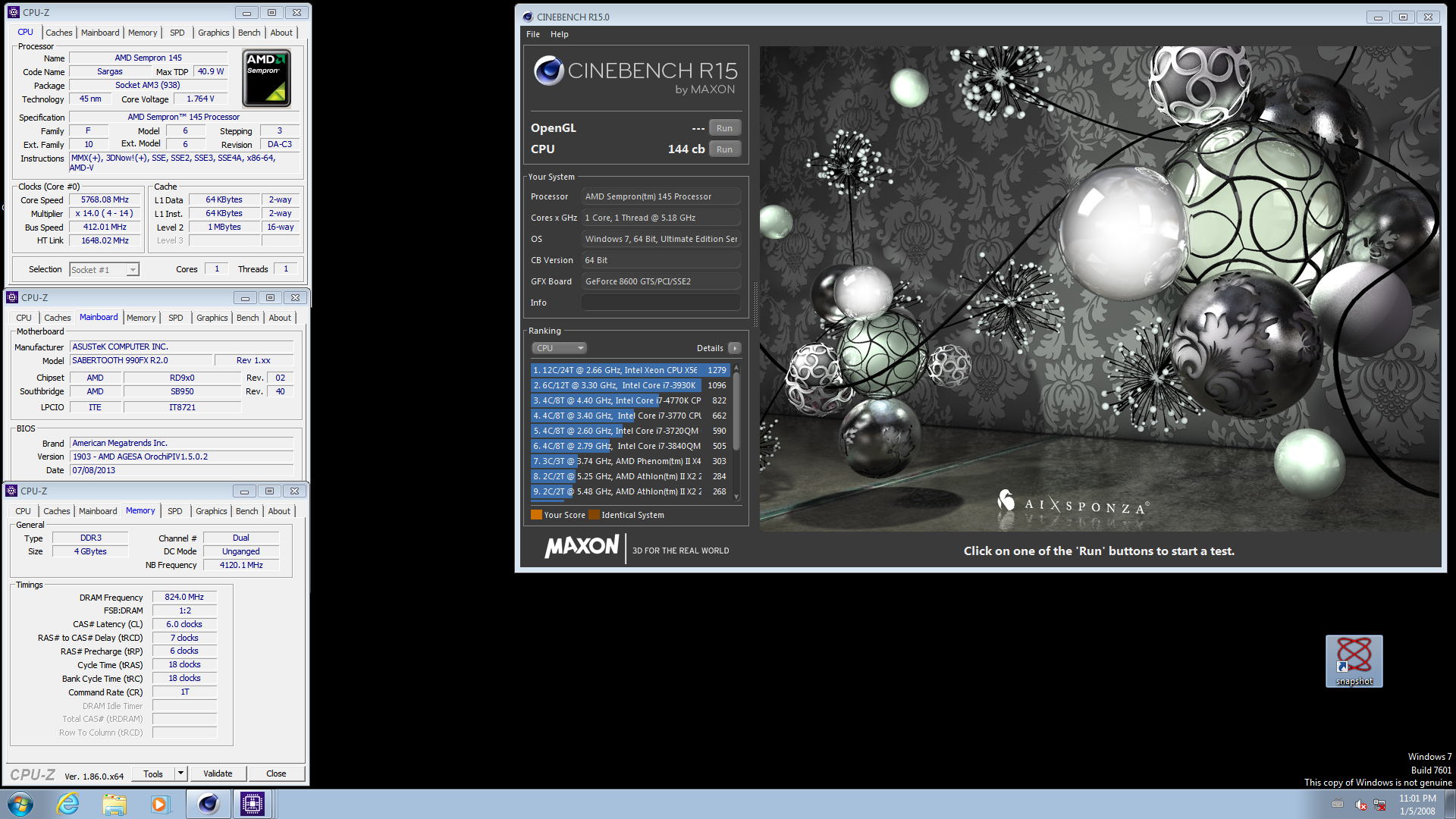Select ranking row Intel Core i7-3840QM

pyautogui.click(x=629, y=446)
